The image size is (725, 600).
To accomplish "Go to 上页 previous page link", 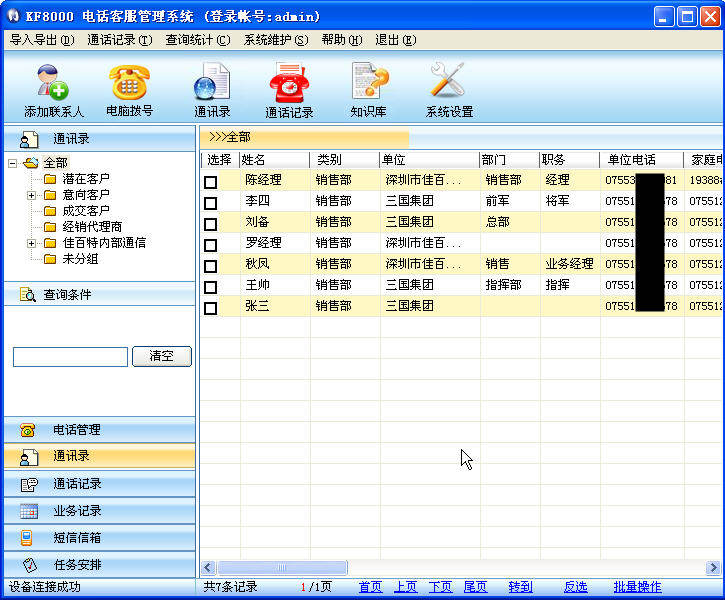I will click(x=406, y=587).
